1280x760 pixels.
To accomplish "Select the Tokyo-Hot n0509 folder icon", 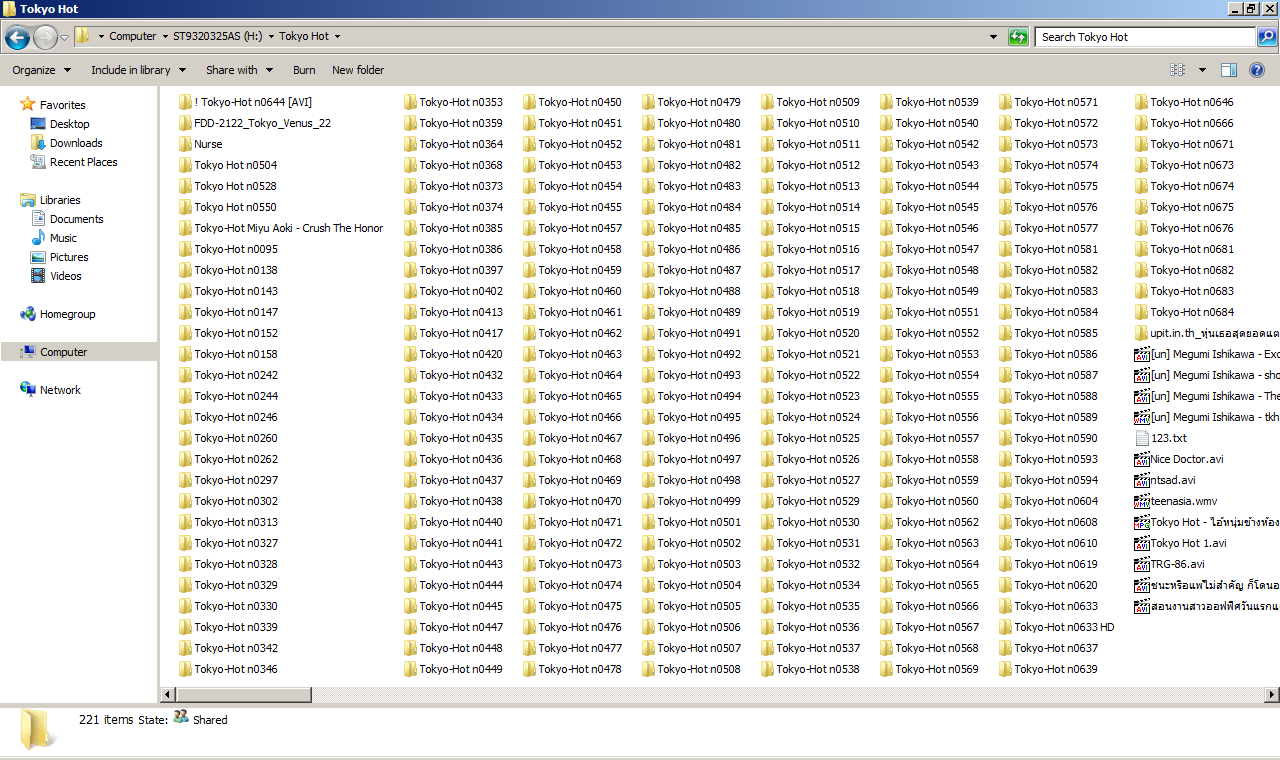I will tap(767, 102).
